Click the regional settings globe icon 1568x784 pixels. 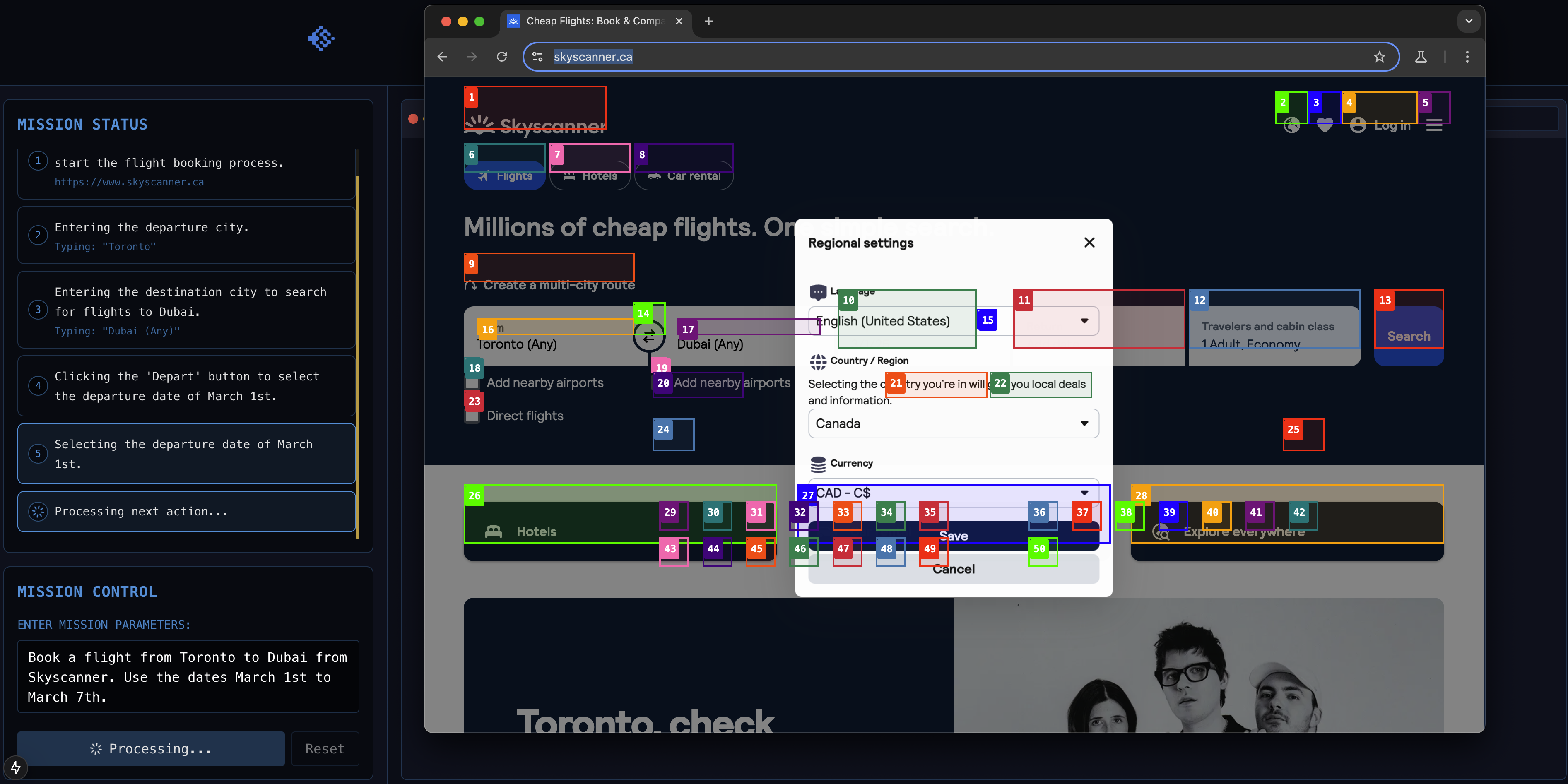[x=1292, y=125]
